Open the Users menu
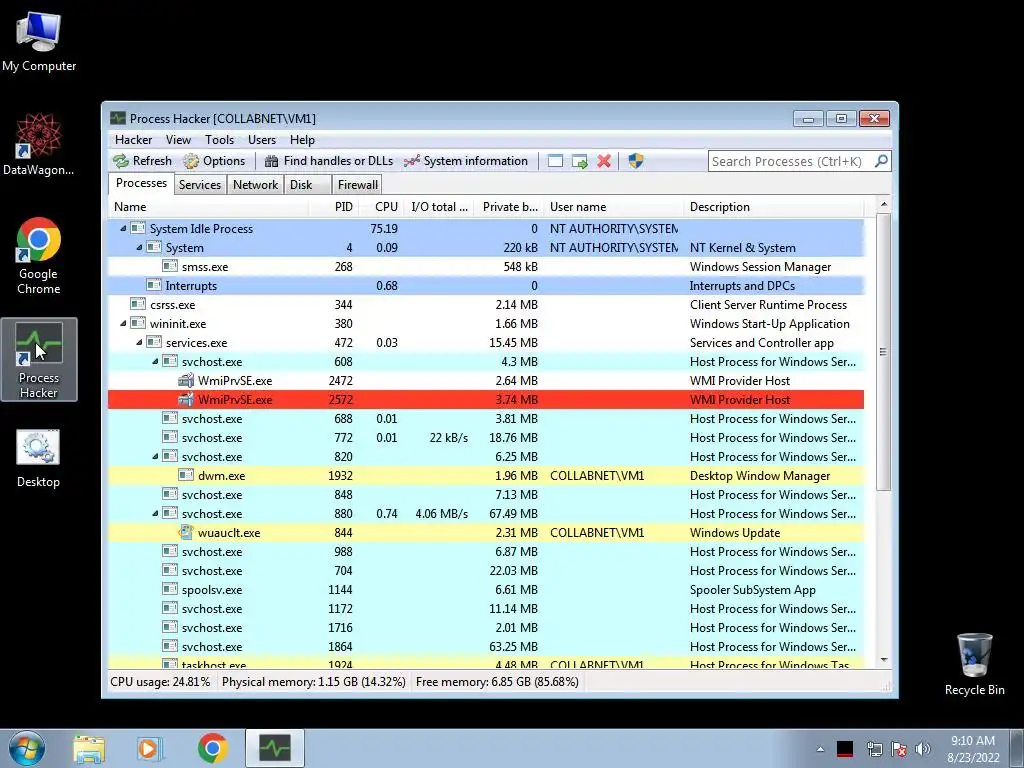The height and width of the screenshot is (768, 1024). (x=261, y=140)
